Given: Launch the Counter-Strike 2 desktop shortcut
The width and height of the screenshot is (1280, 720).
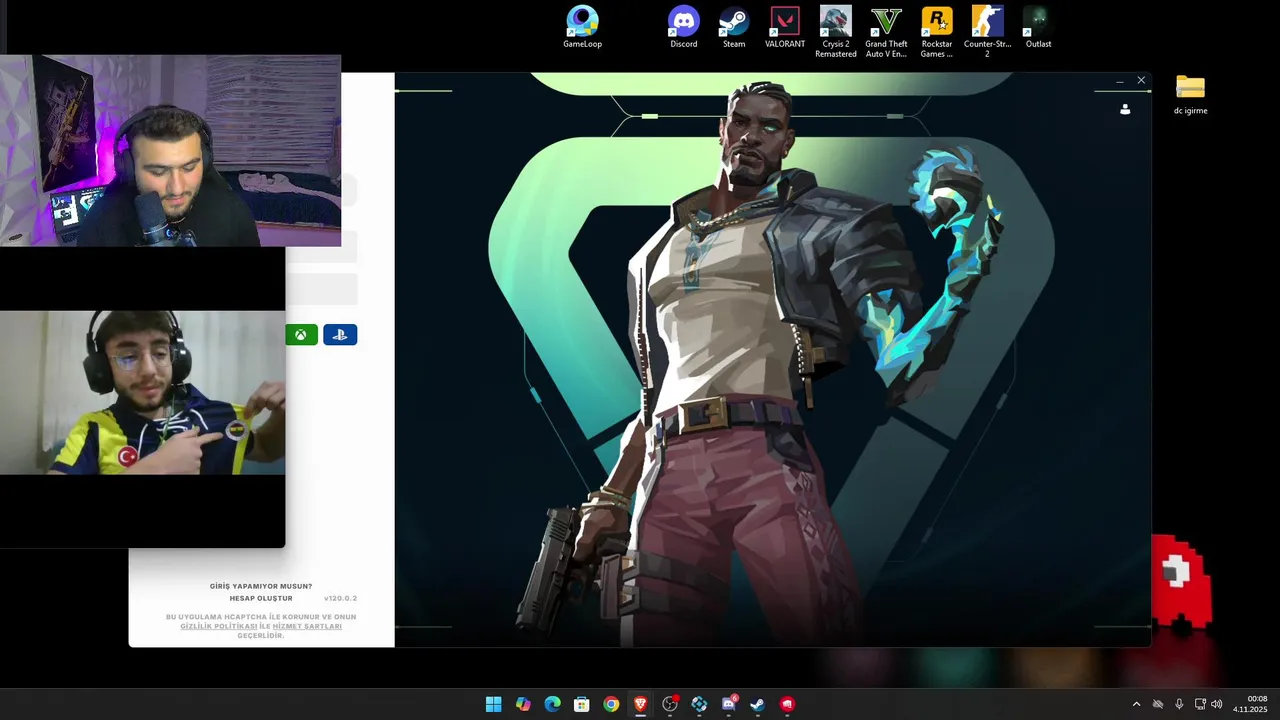Looking at the screenshot, I should (987, 32).
